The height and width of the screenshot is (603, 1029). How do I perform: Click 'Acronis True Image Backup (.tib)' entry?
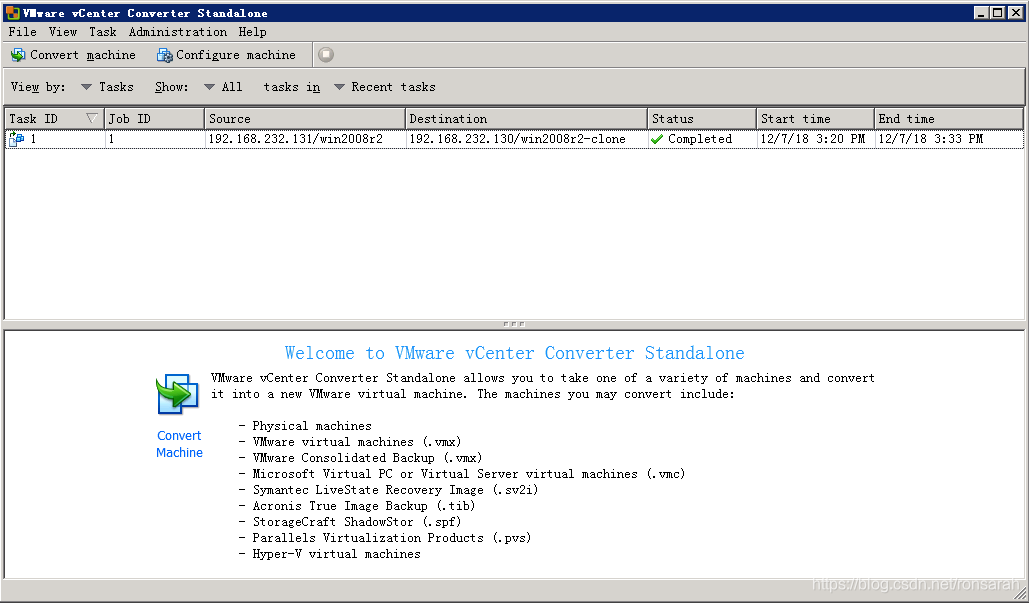click(364, 506)
